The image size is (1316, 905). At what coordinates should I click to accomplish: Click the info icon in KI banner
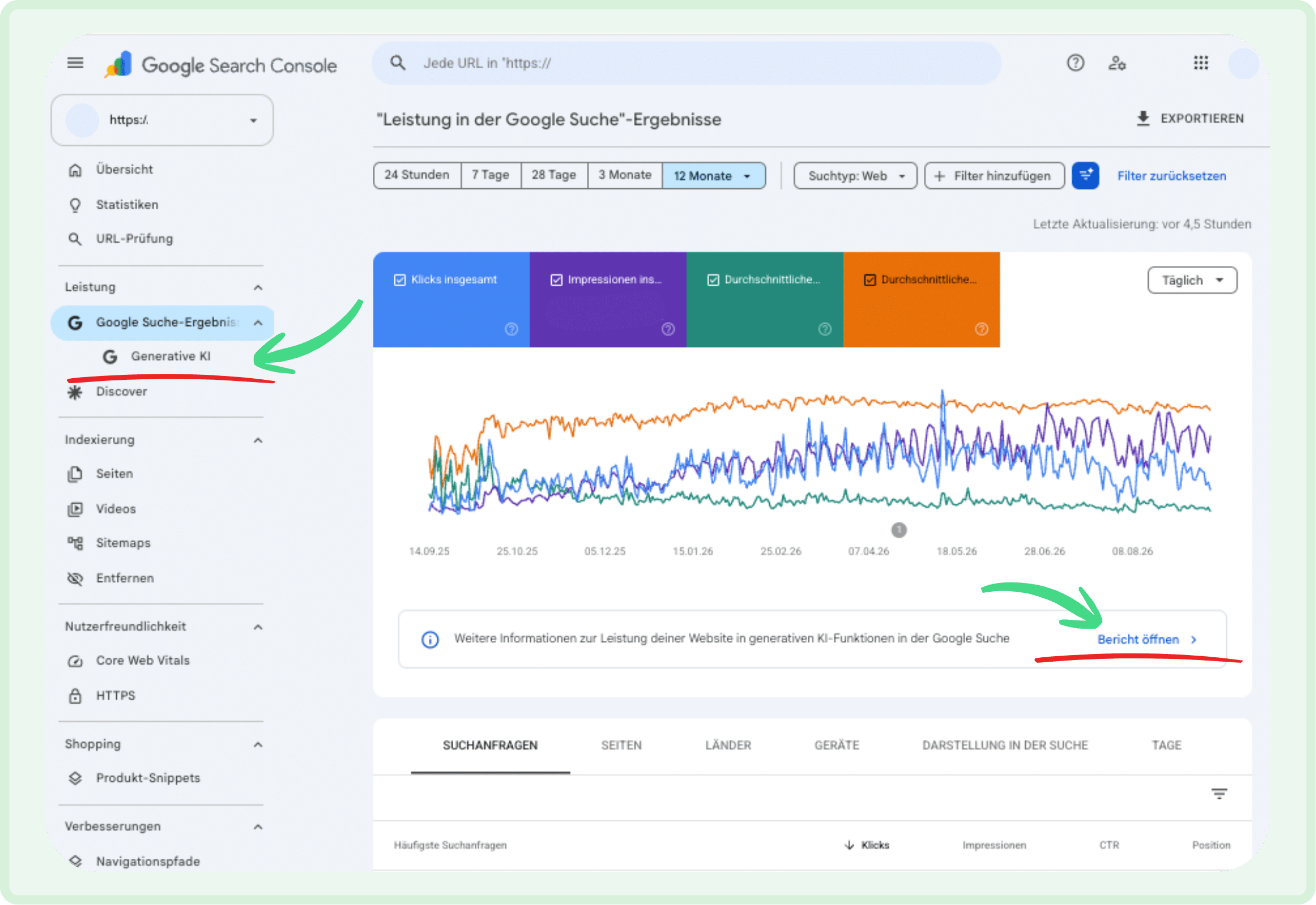430,640
